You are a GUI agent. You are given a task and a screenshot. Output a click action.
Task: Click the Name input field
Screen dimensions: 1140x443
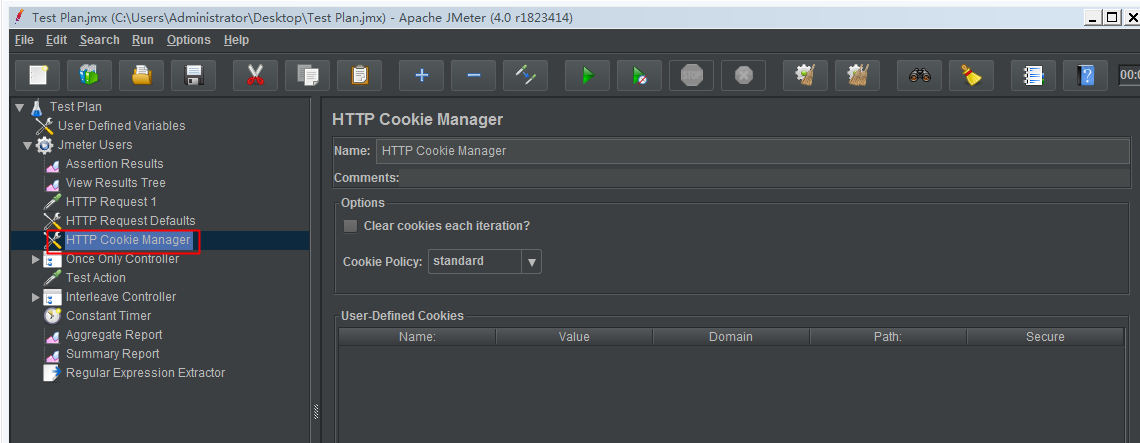point(752,151)
